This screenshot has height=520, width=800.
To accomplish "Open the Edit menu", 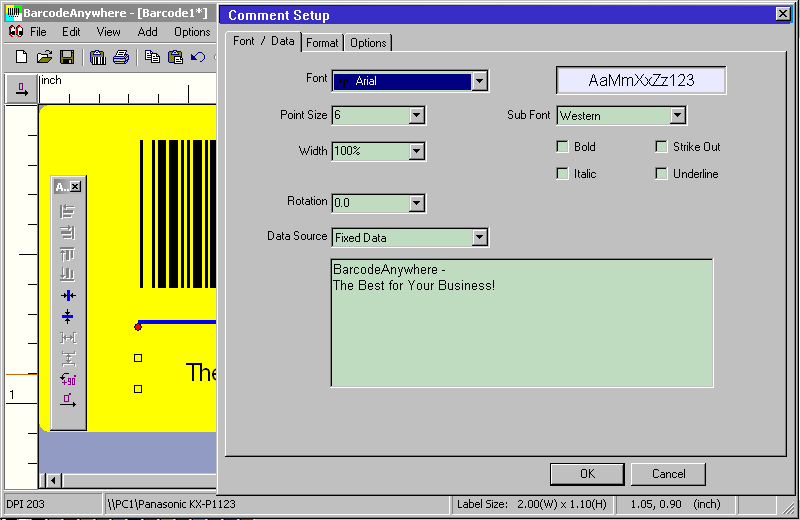I will coord(71,32).
